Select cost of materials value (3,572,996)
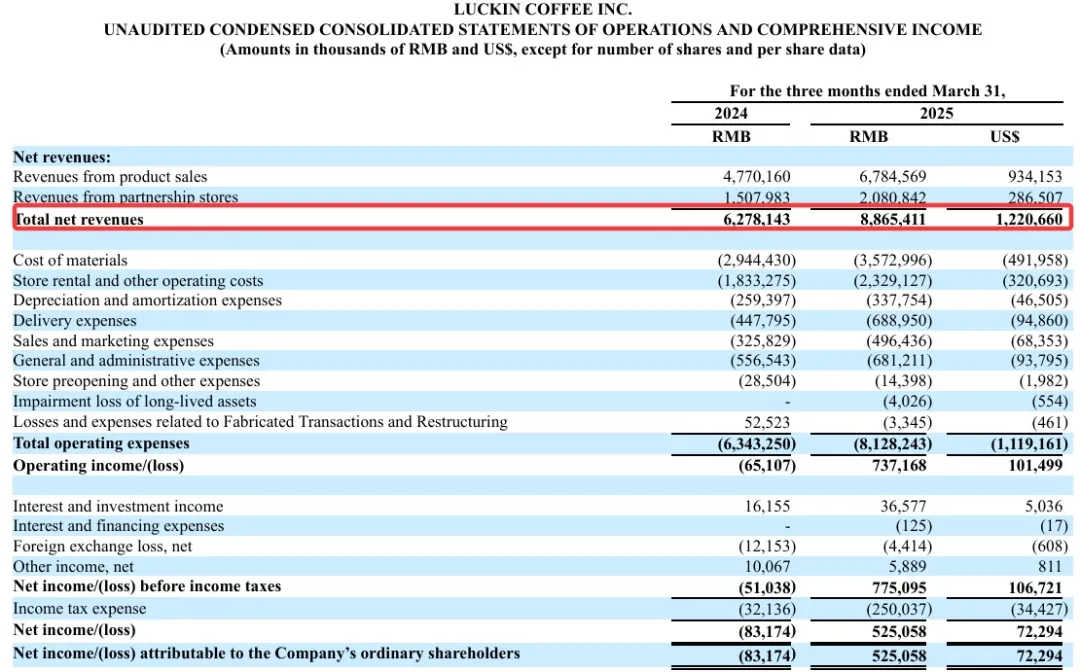 click(x=893, y=260)
